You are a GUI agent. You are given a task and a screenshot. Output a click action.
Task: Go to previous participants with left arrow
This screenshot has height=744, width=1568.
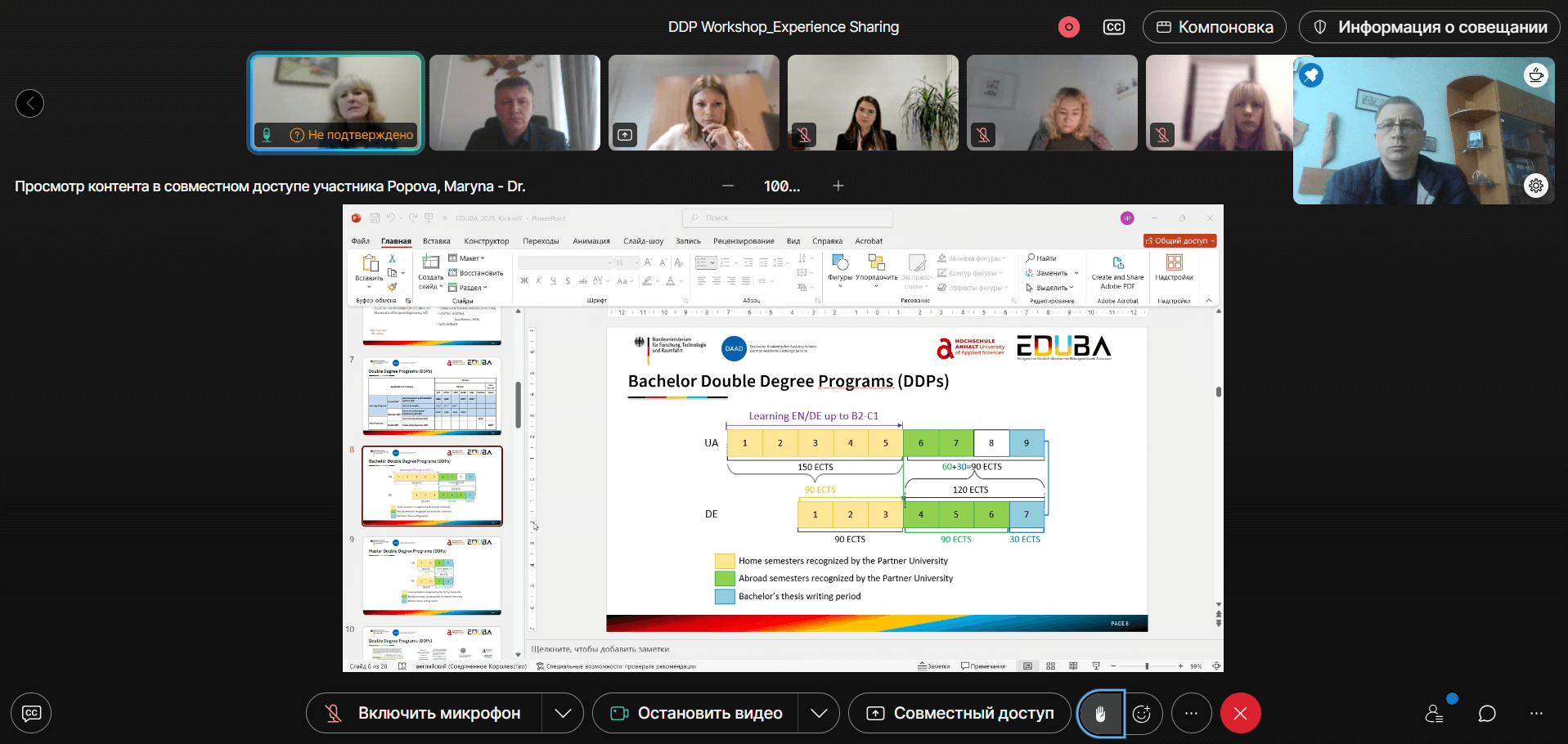(30, 103)
